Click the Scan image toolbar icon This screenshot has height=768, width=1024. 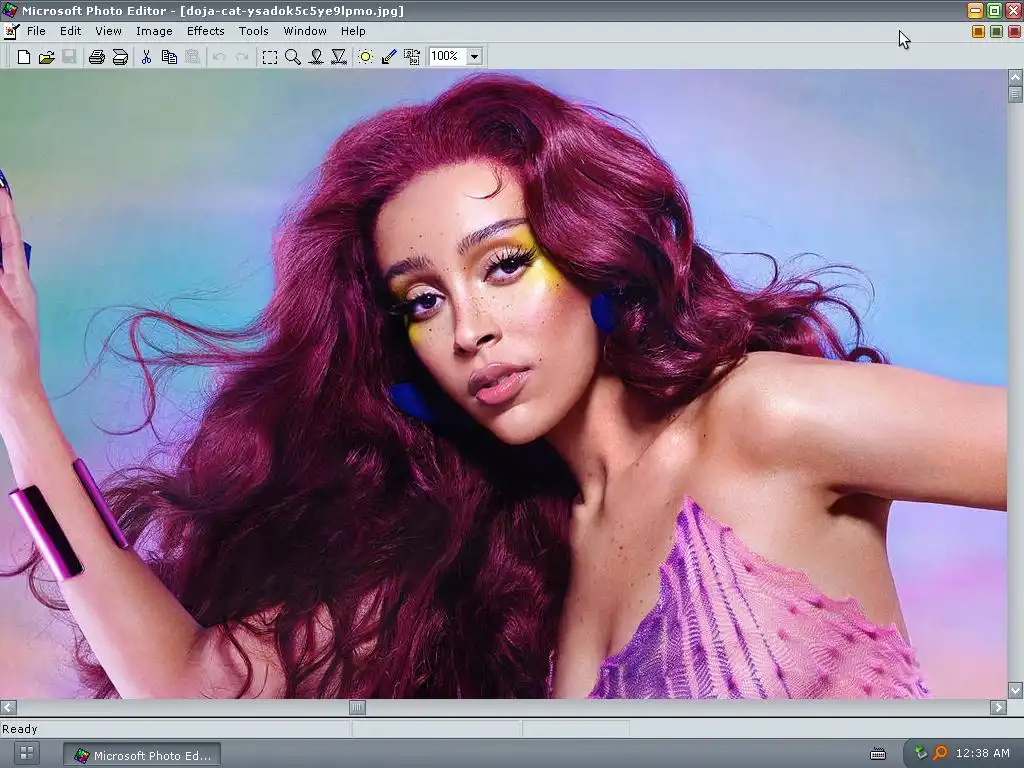tap(120, 57)
